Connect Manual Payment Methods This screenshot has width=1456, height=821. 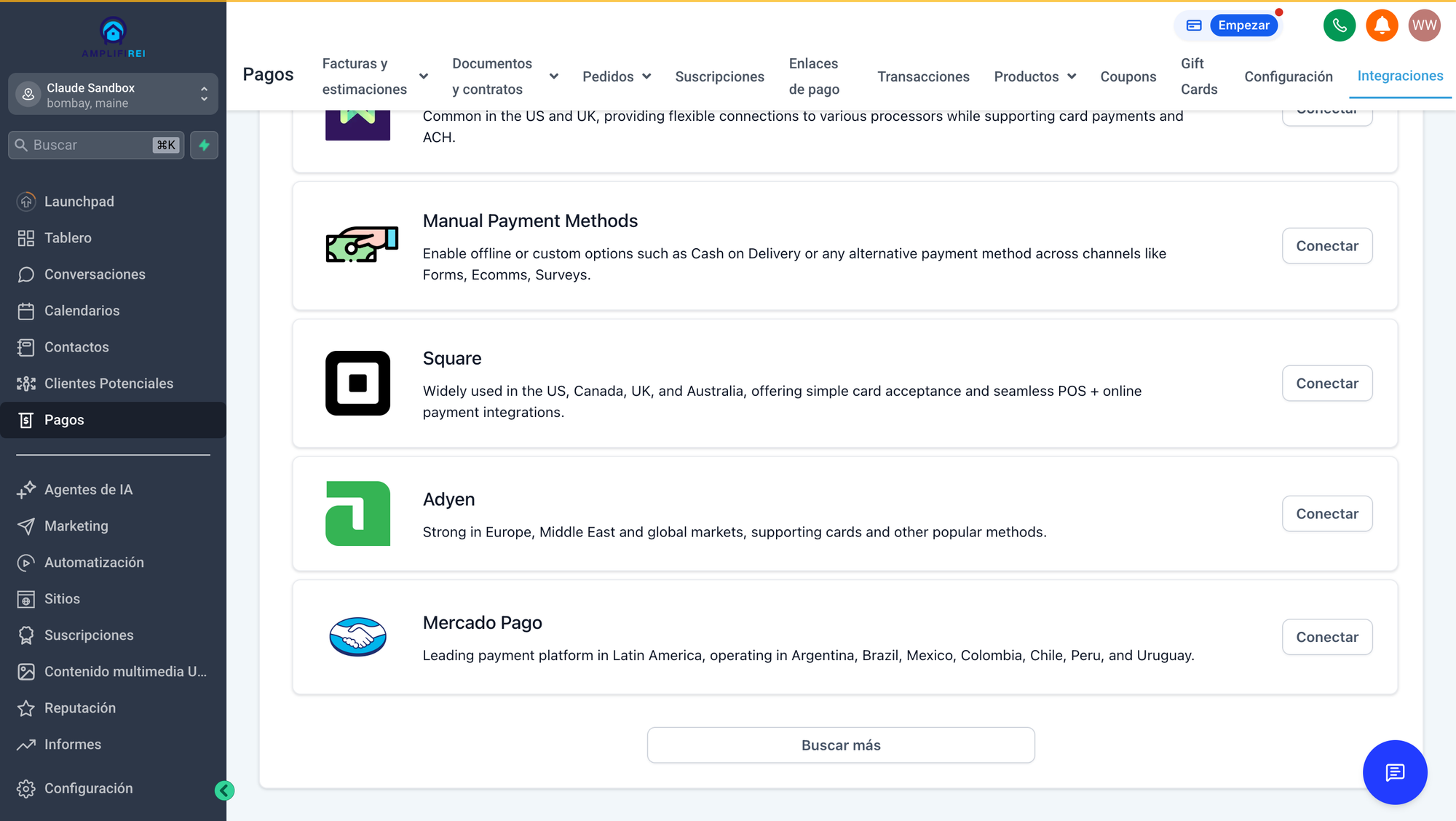(x=1327, y=246)
